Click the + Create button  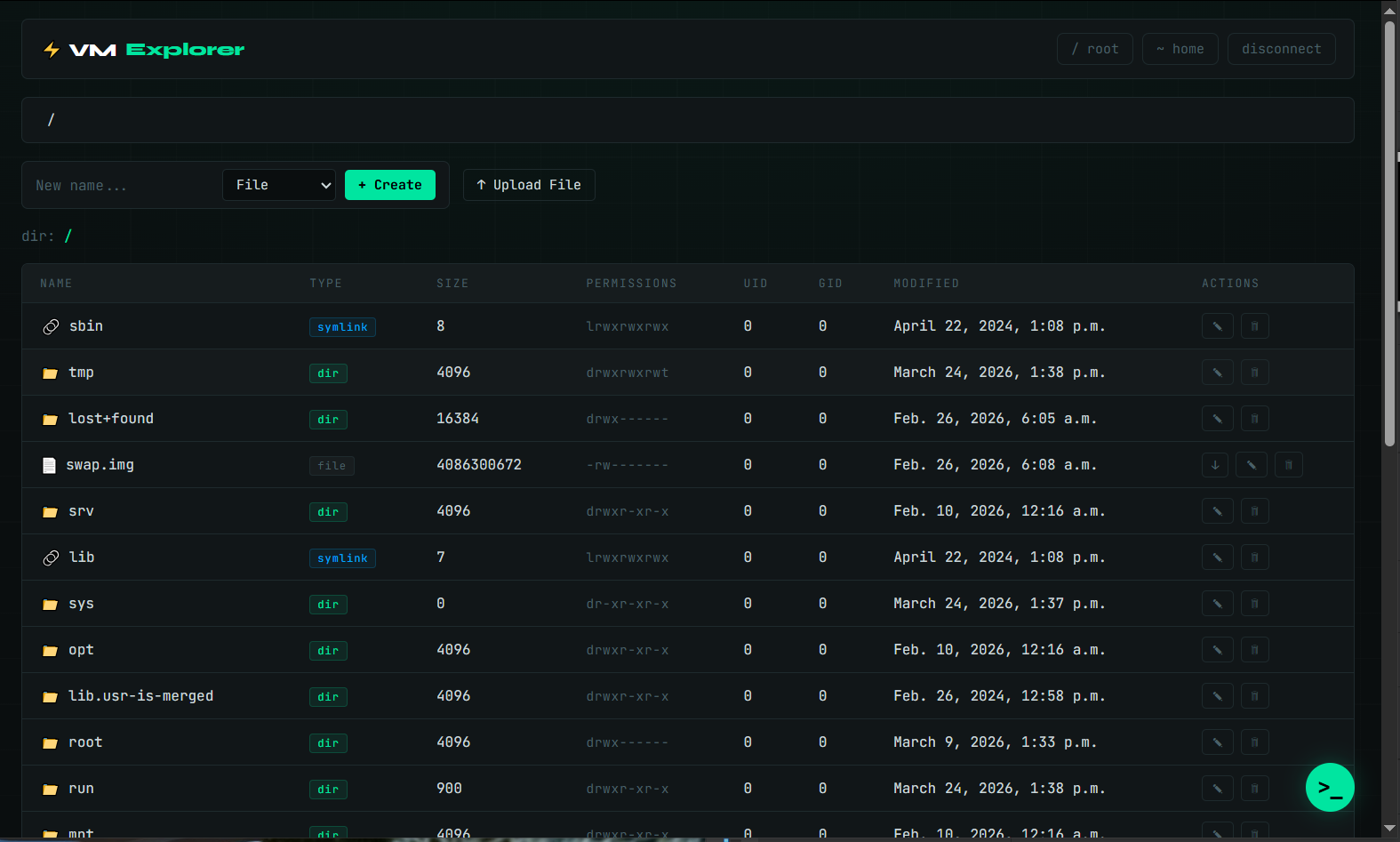[390, 185]
